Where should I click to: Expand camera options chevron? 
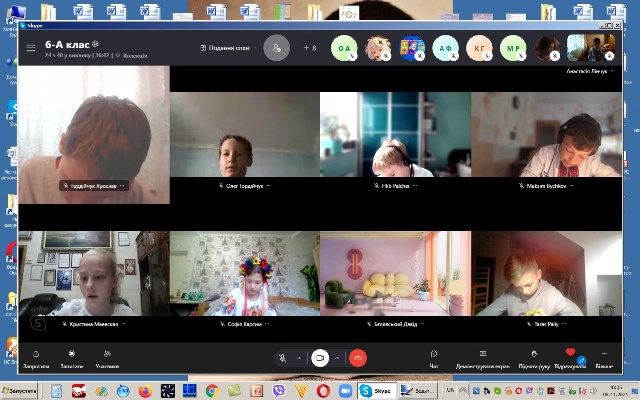pos(337,357)
